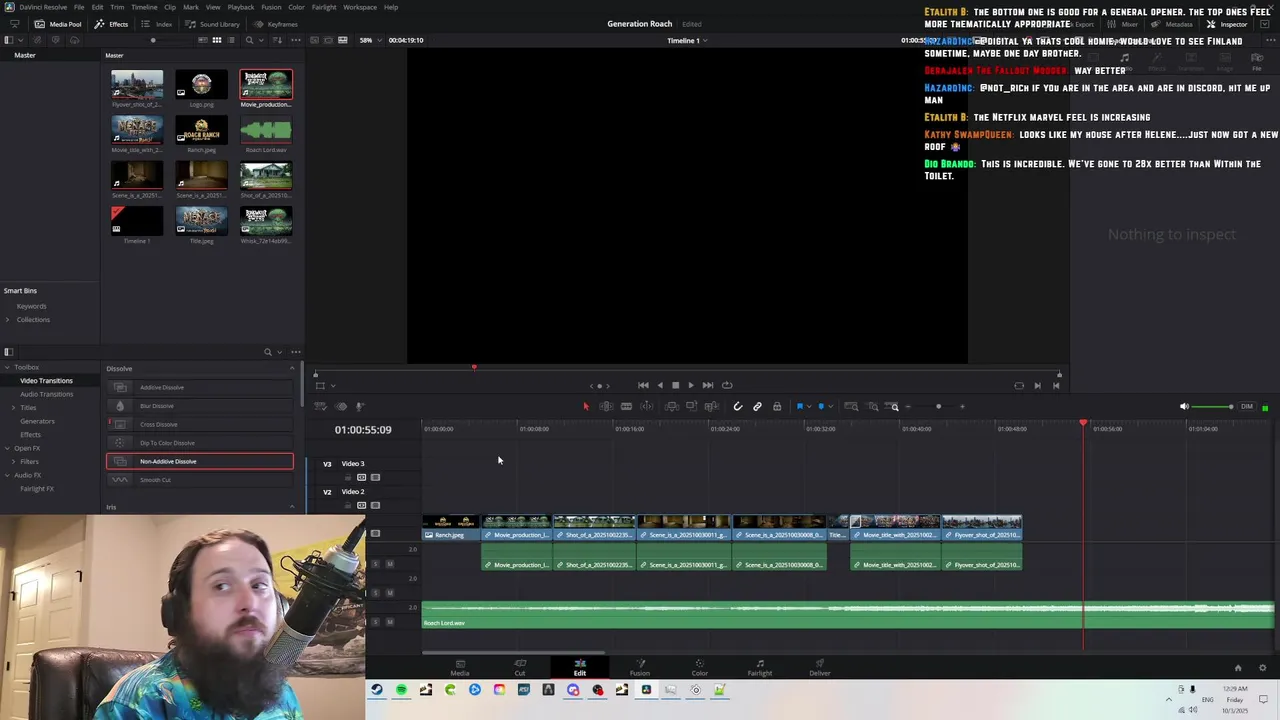Toggle Video 3 track lock icon
Screen dimensions: 1280x720
(348, 477)
